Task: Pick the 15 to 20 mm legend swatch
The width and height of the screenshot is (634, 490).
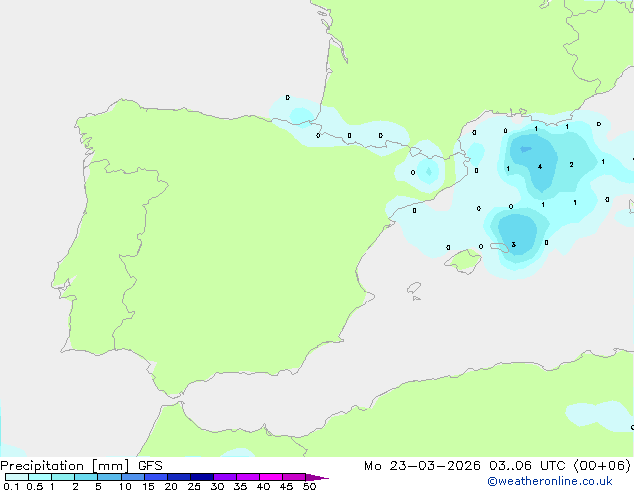Action: coord(156,477)
